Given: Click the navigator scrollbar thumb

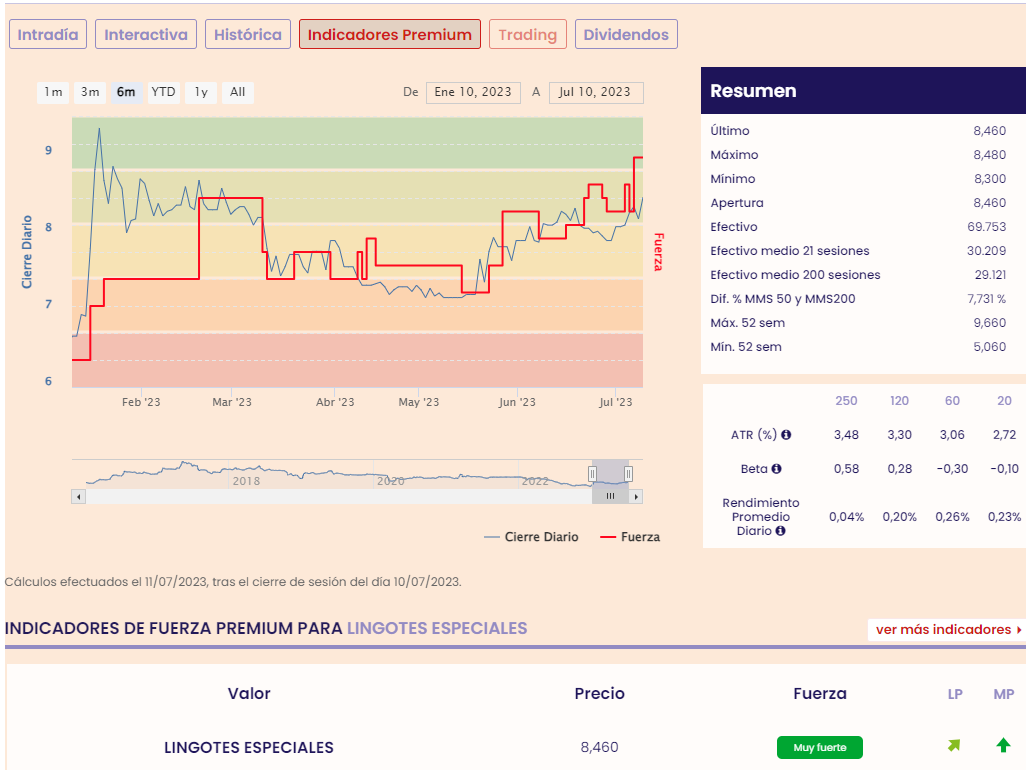Looking at the screenshot, I should 610,496.
